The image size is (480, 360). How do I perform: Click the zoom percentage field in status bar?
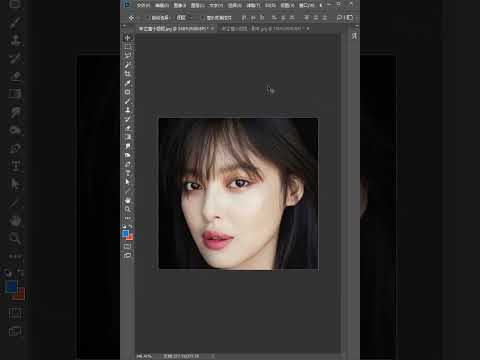(x=144, y=356)
